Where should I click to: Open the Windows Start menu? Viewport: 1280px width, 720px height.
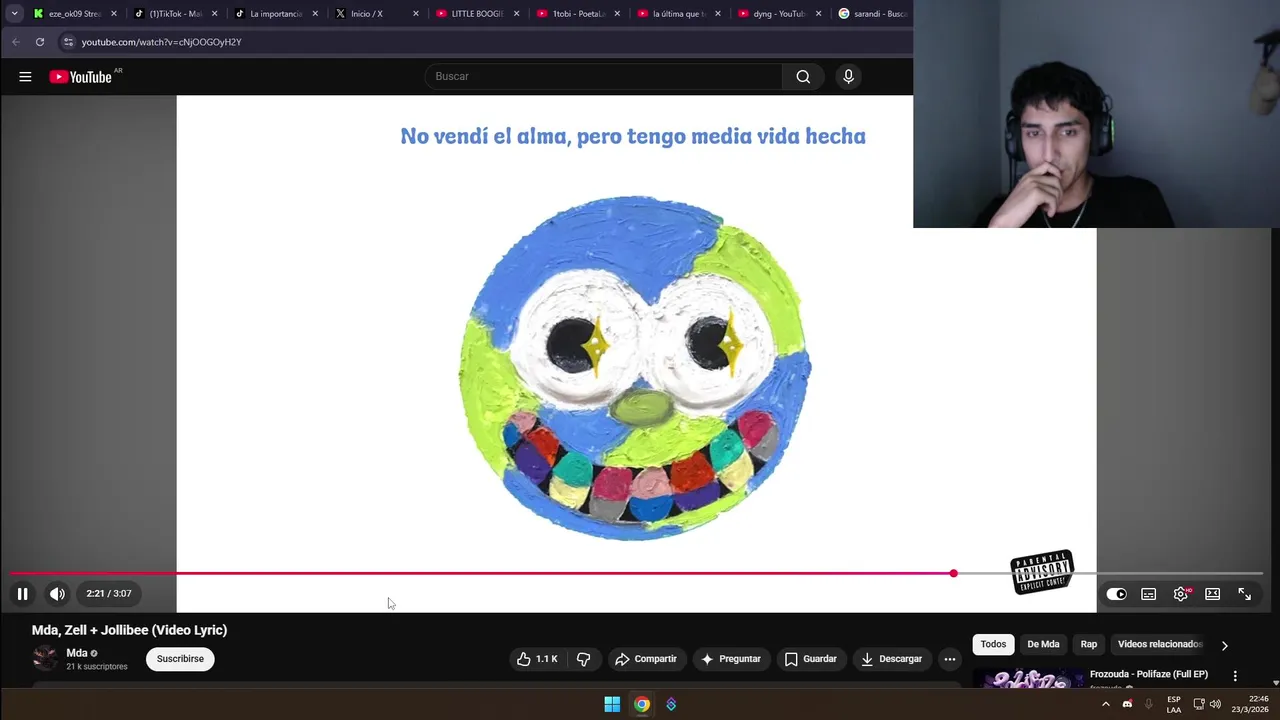coord(612,704)
